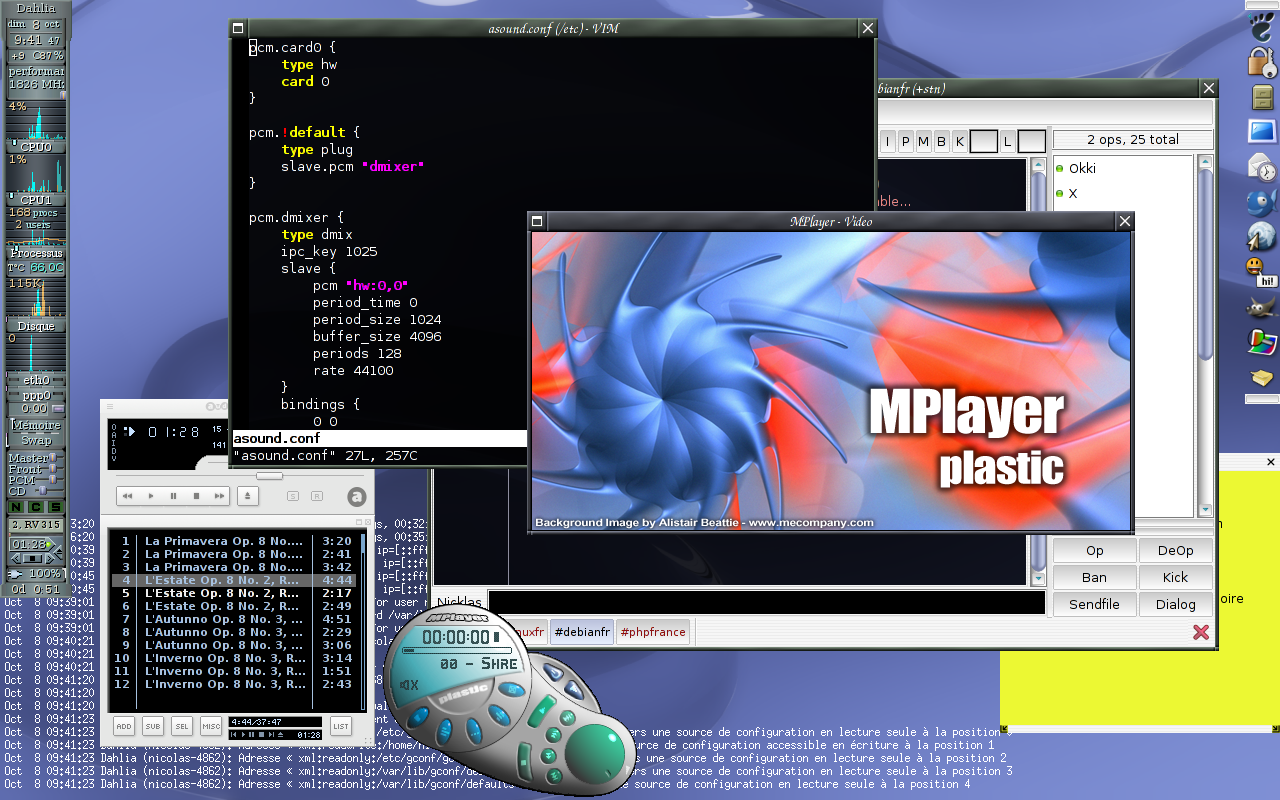Open the file cabinet icon in right panel
The image size is (1280, 800).
pyautogui.click(x=1262, y=98)
